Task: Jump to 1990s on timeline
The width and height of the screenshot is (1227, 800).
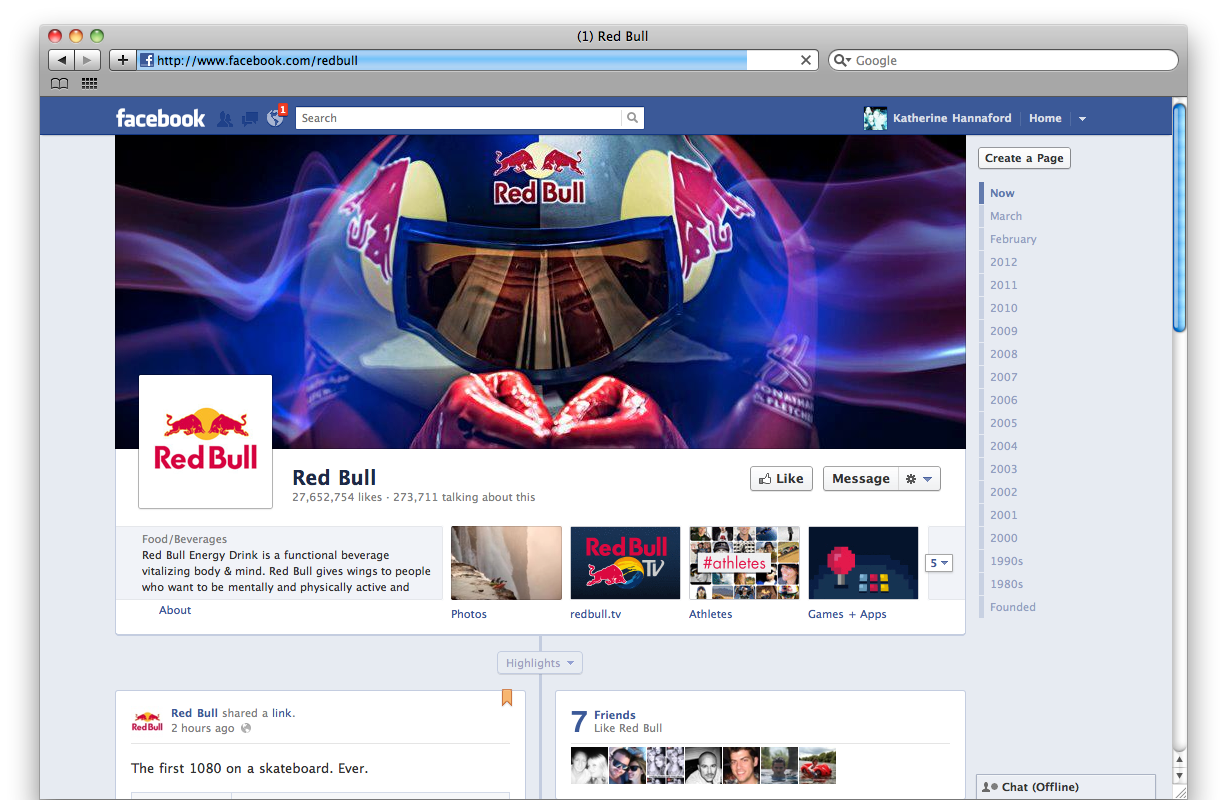Action: point(1007,561)
